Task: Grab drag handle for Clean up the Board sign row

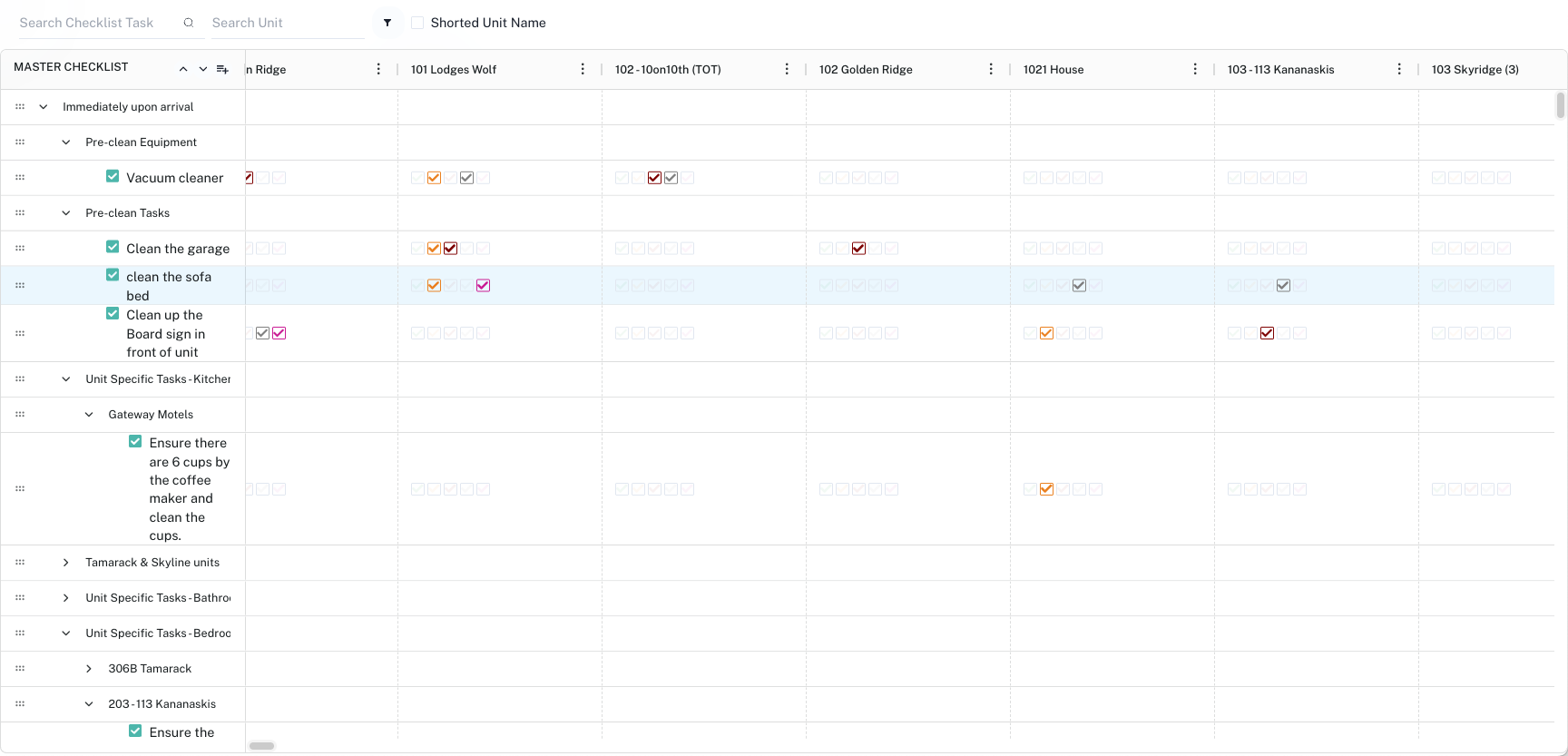Action: (x=20, y=334)
